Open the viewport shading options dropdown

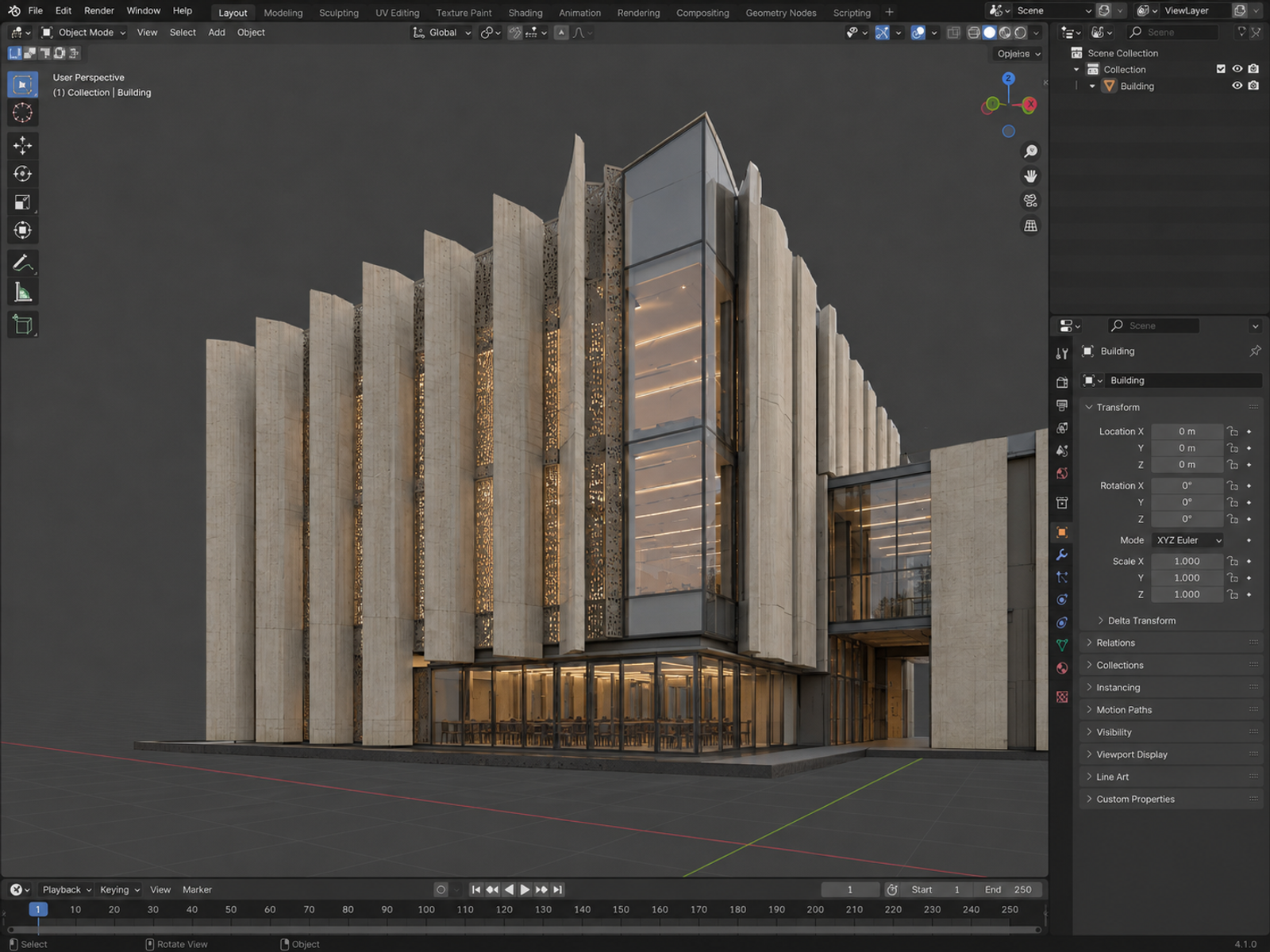click(x=1037, y=33)
